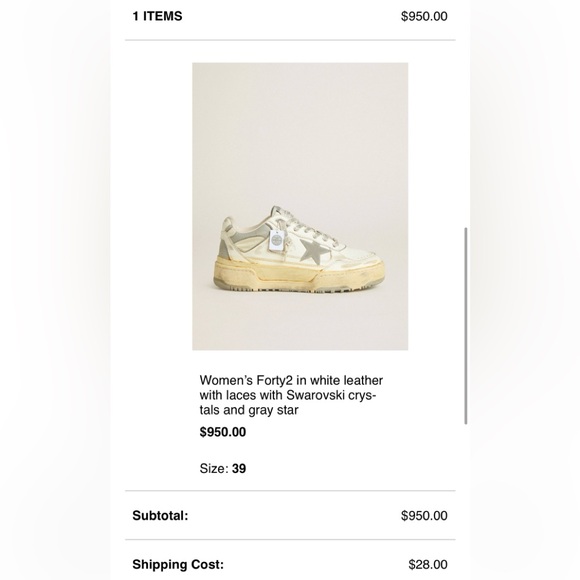
Task: Click the '1 ITEMS' header
Action: click(157, 16)
